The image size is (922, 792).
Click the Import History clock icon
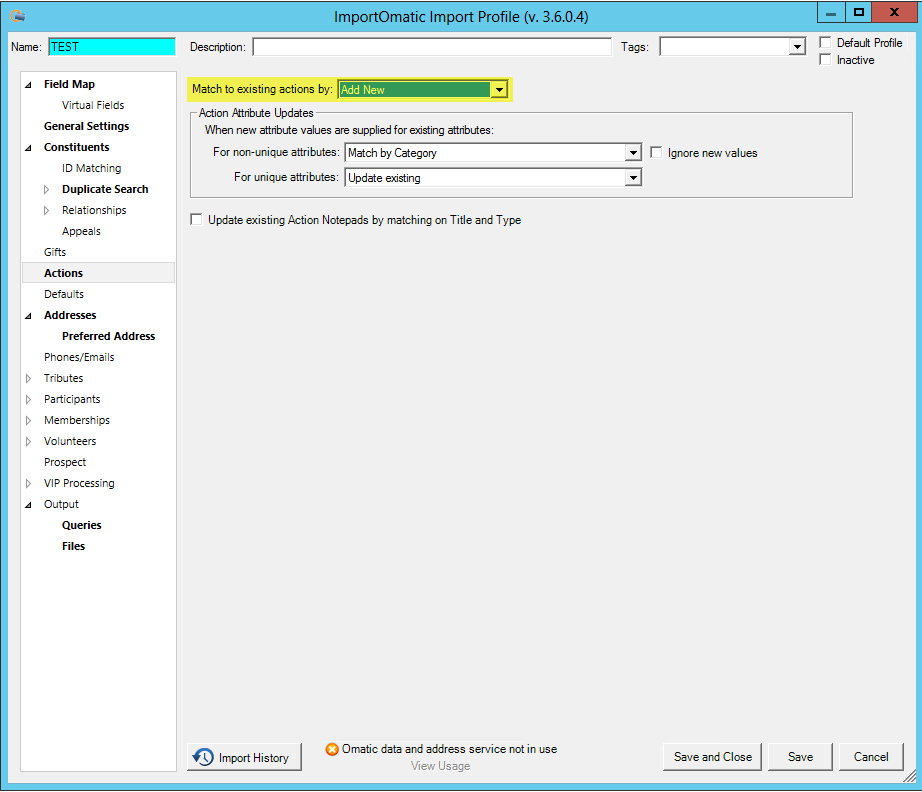tap(203, 757)
